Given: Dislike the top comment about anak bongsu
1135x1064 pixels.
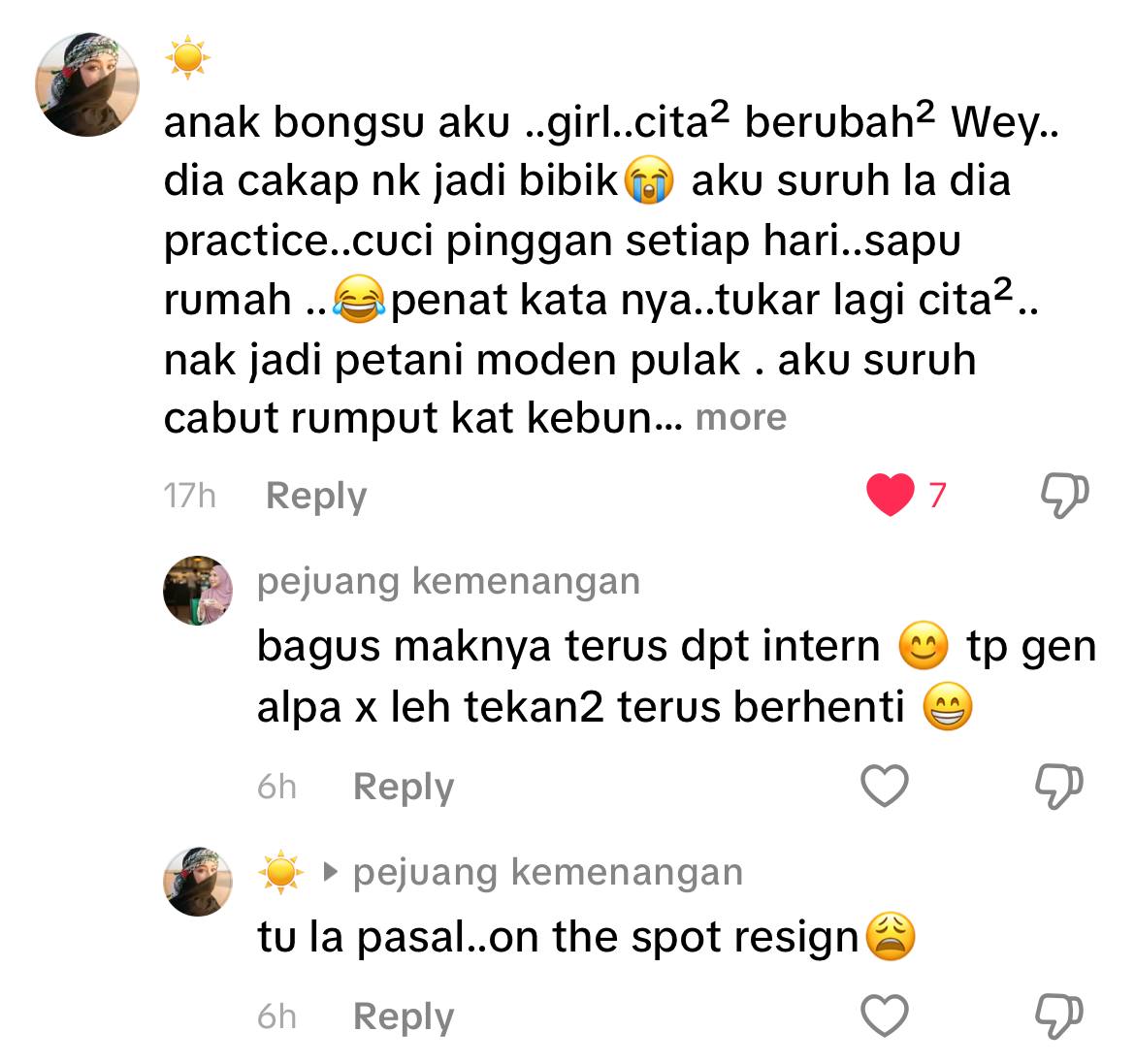Looking at the screenshot, I should click(x=1065, y=495).
